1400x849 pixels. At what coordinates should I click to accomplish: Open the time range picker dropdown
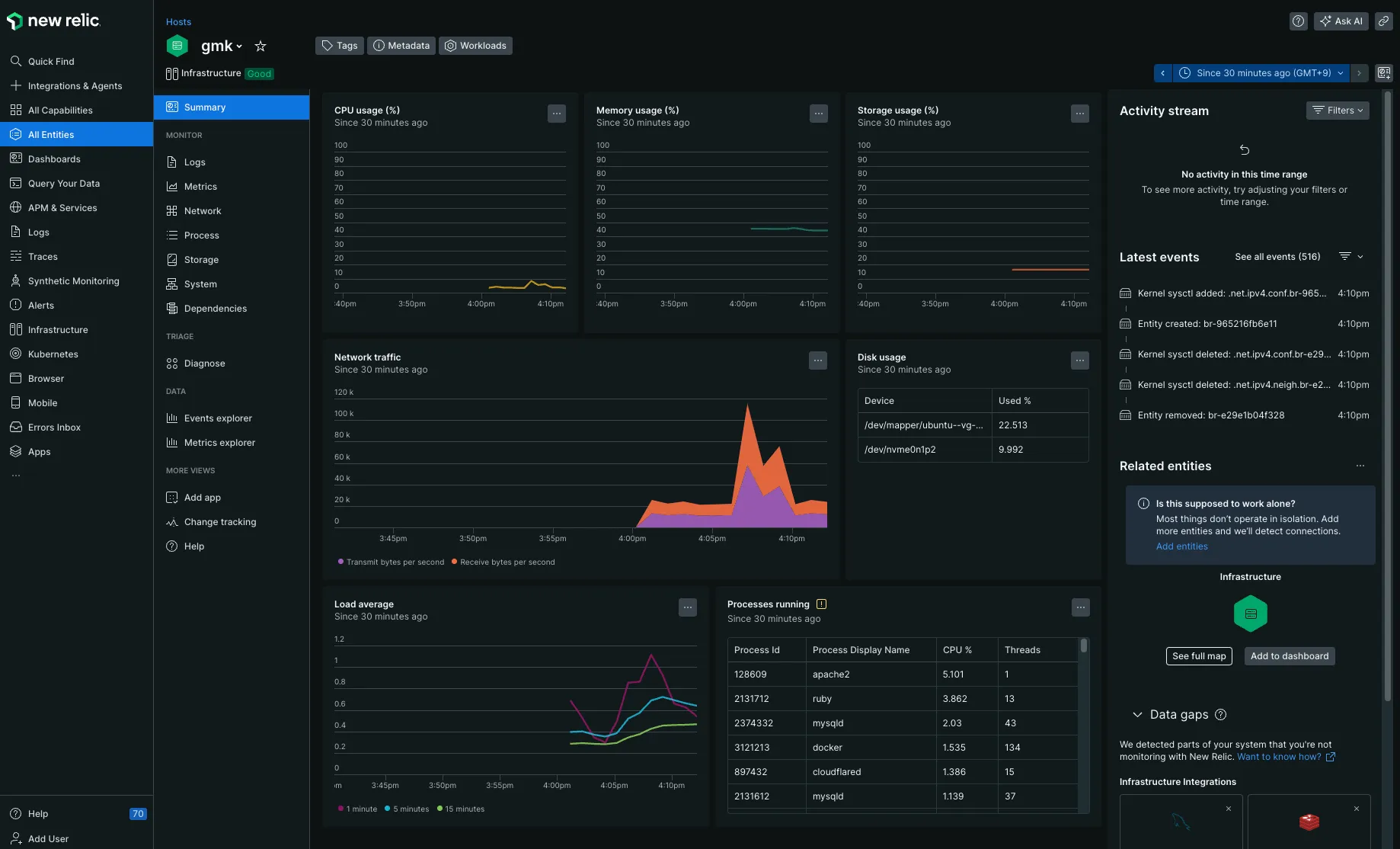click(1262, 73)
